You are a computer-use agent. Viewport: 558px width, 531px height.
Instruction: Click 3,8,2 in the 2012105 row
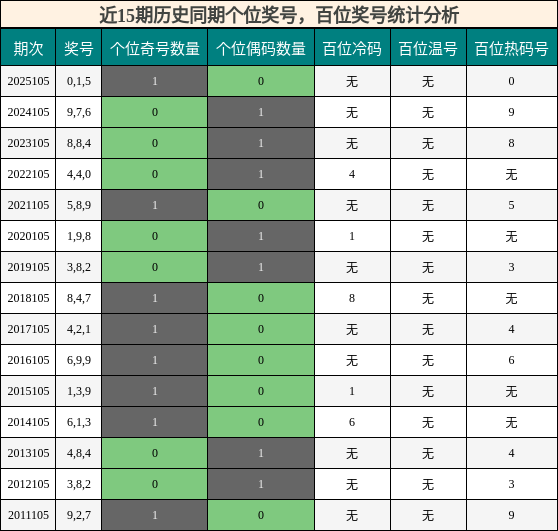[x=79, y=484]
